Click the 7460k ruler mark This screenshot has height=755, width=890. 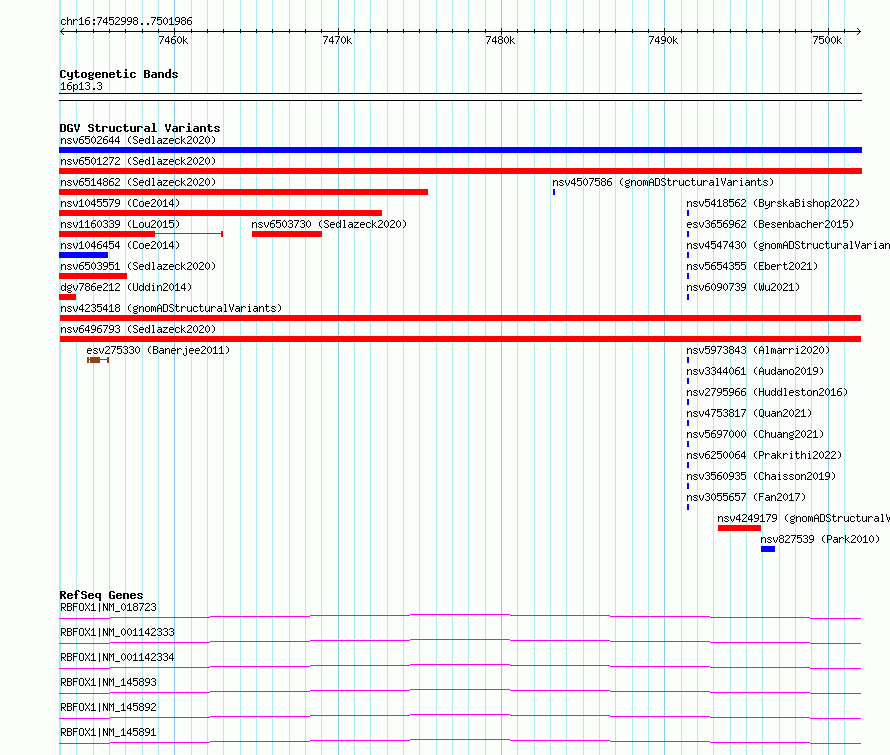[174, 40]
